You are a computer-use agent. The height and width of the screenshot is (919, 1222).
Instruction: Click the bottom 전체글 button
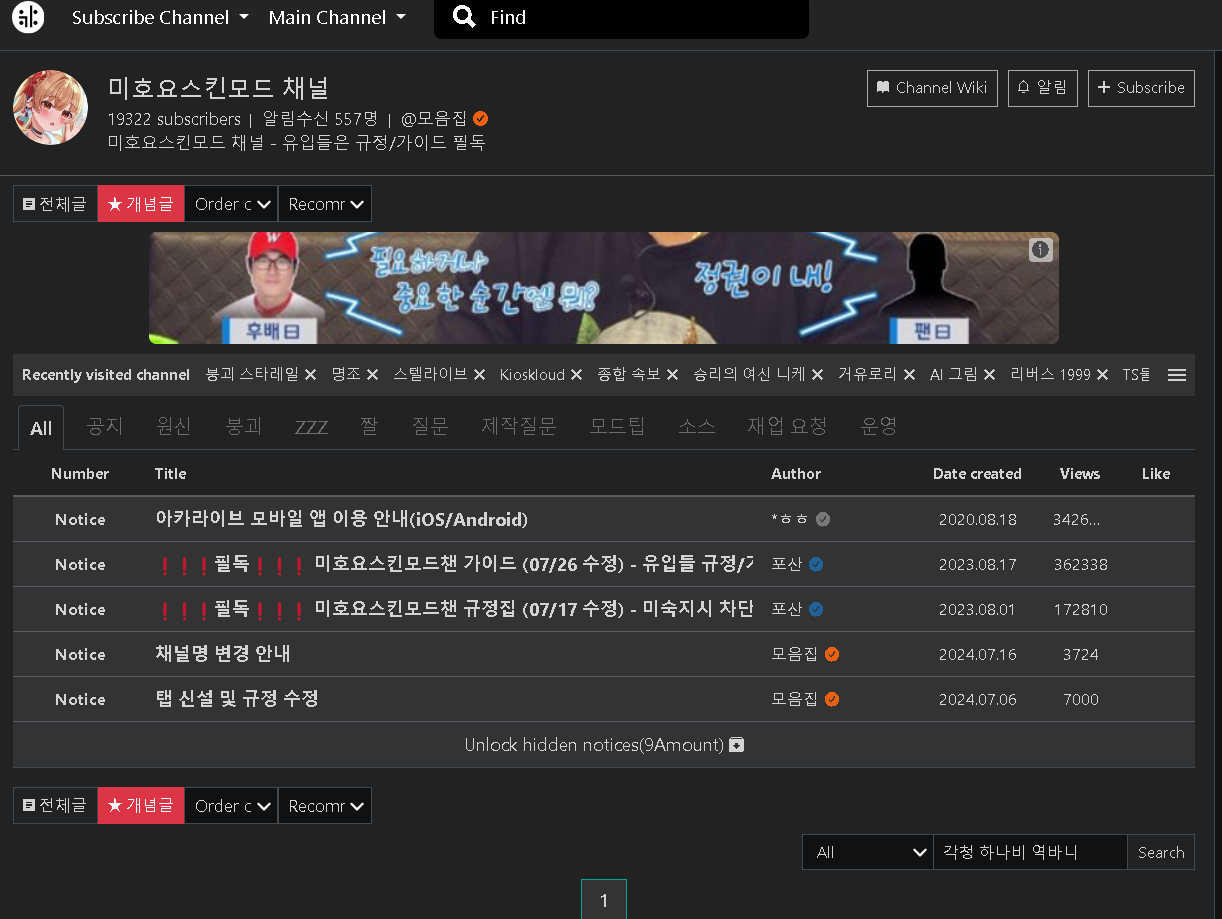55,806
